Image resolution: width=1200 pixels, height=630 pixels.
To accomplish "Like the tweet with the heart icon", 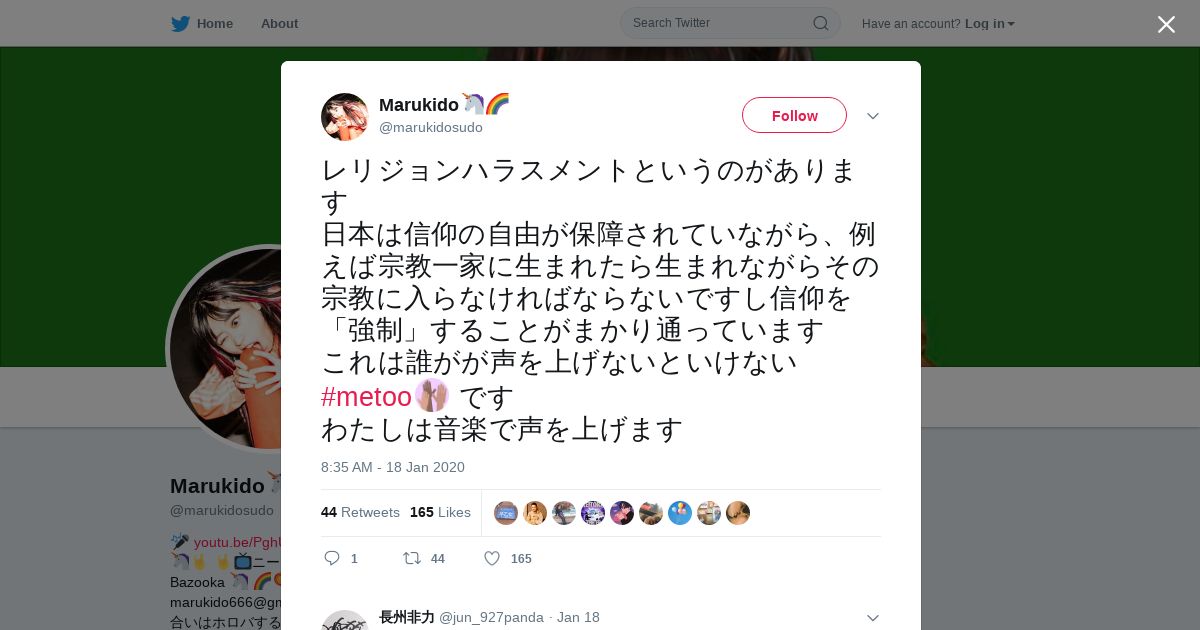I will tap(492, 558).
